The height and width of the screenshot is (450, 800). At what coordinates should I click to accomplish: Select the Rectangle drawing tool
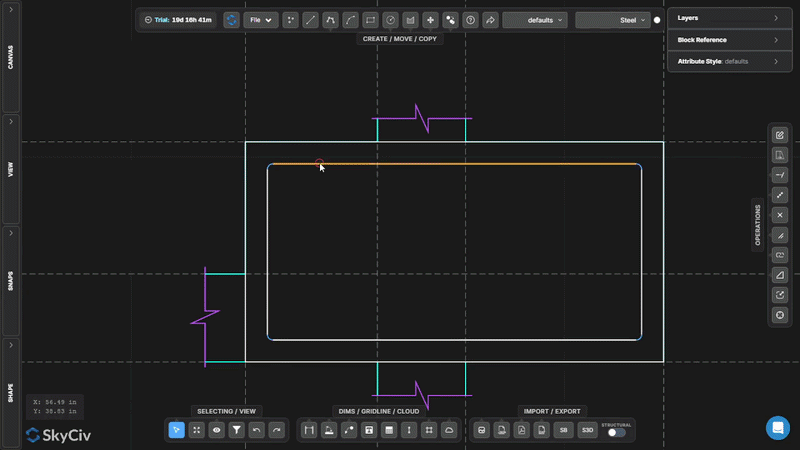coord(370,20)
